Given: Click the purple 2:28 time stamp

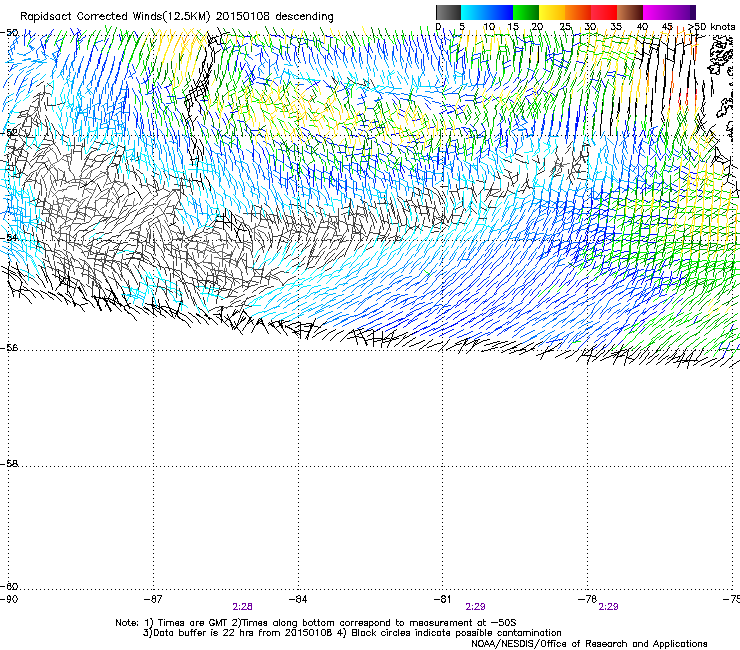Looking at the screenshot, I should tap(242, 607).
